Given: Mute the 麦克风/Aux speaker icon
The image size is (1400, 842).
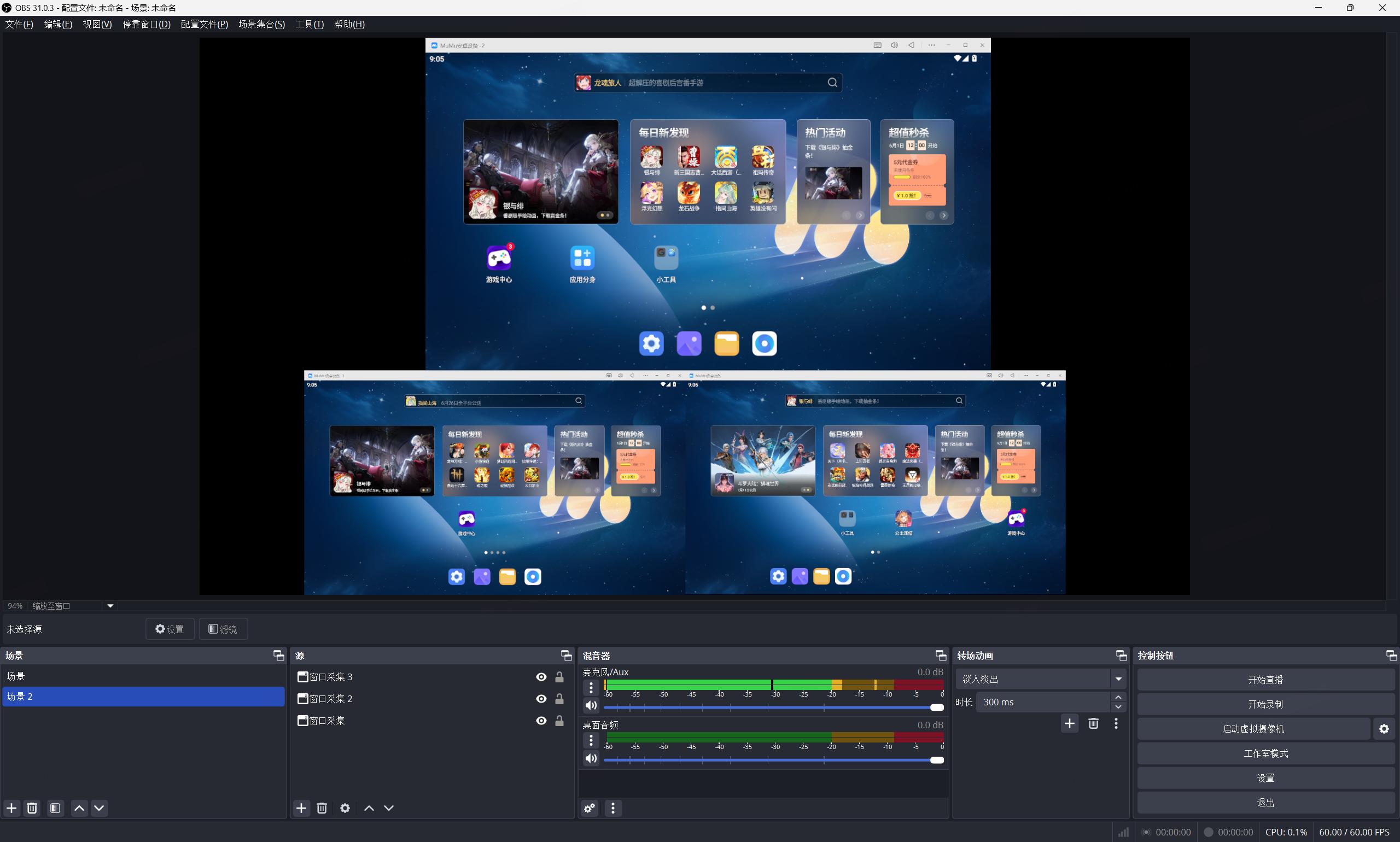Looking at the screenshot, I should click(591, 705).
